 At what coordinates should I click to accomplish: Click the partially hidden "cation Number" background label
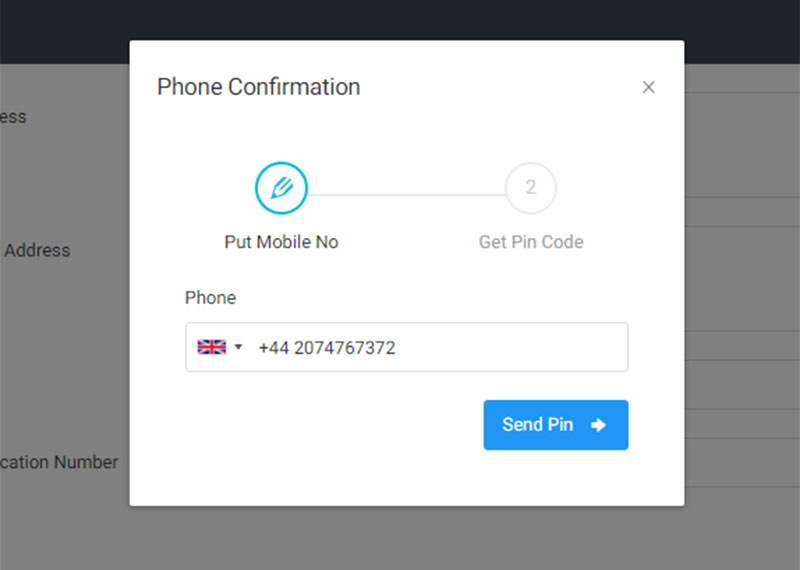click(x=59, y=462)
